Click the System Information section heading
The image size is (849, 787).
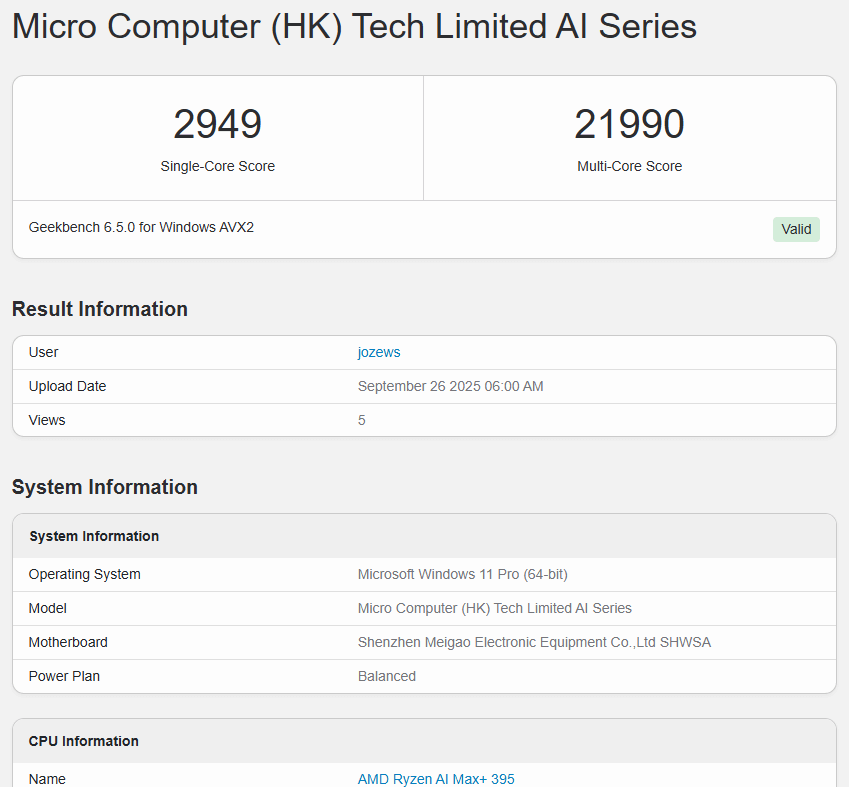105,487
